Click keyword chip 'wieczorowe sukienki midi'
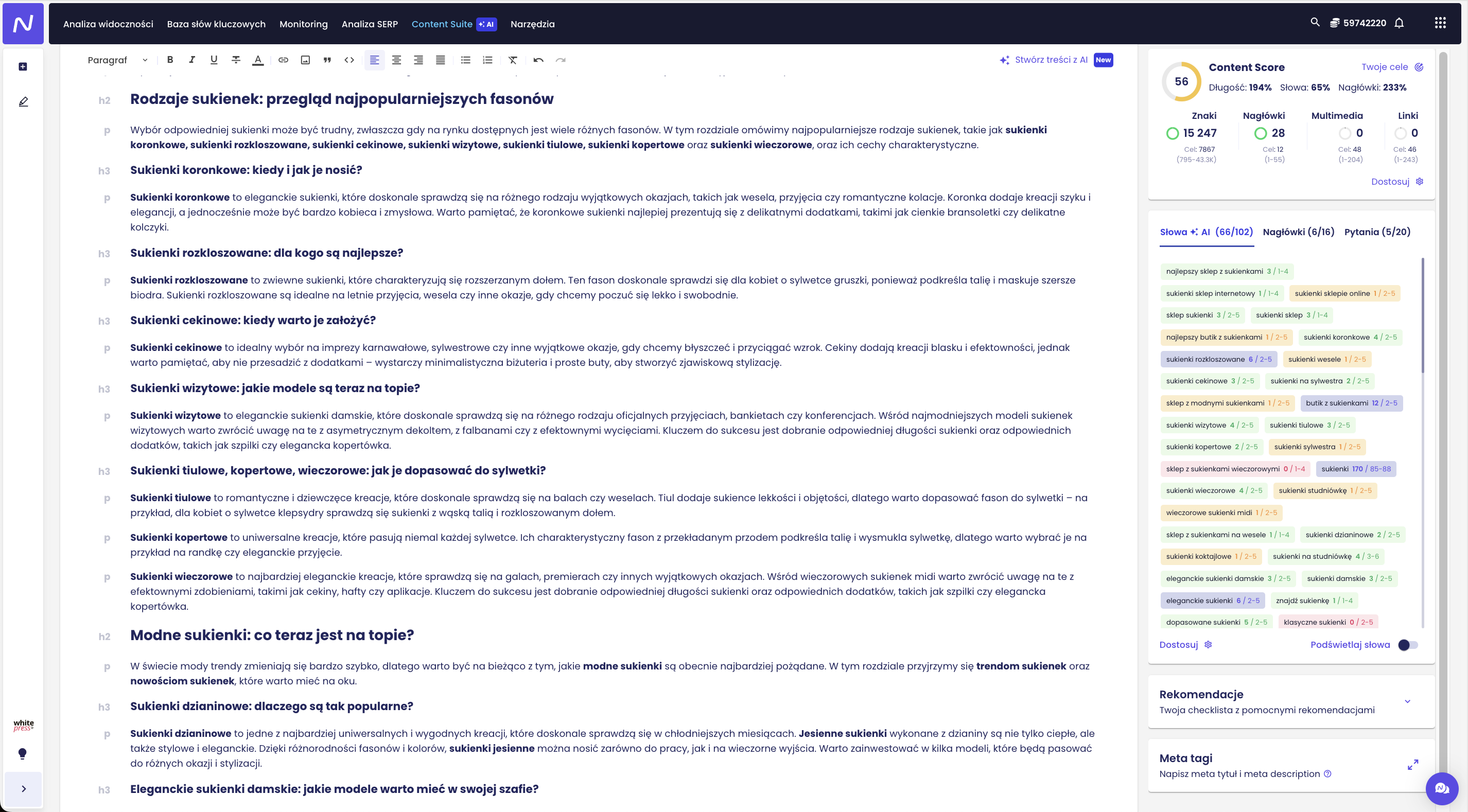Viewport: 1468px width, 812px height. point(1221,513)
